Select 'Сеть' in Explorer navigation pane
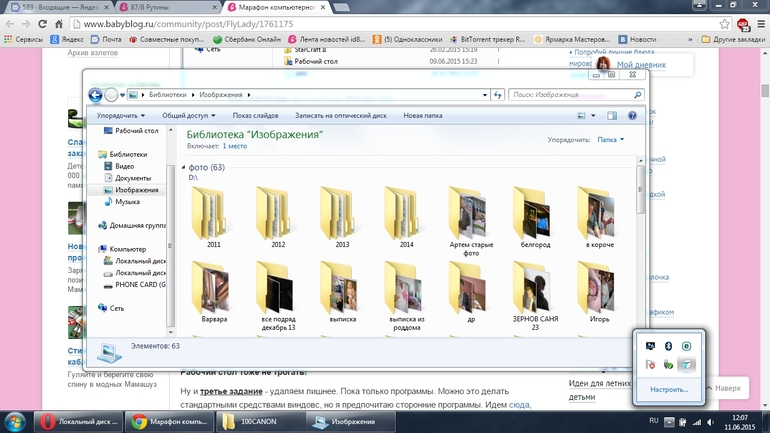770x433 pixels. pos(111,308)
